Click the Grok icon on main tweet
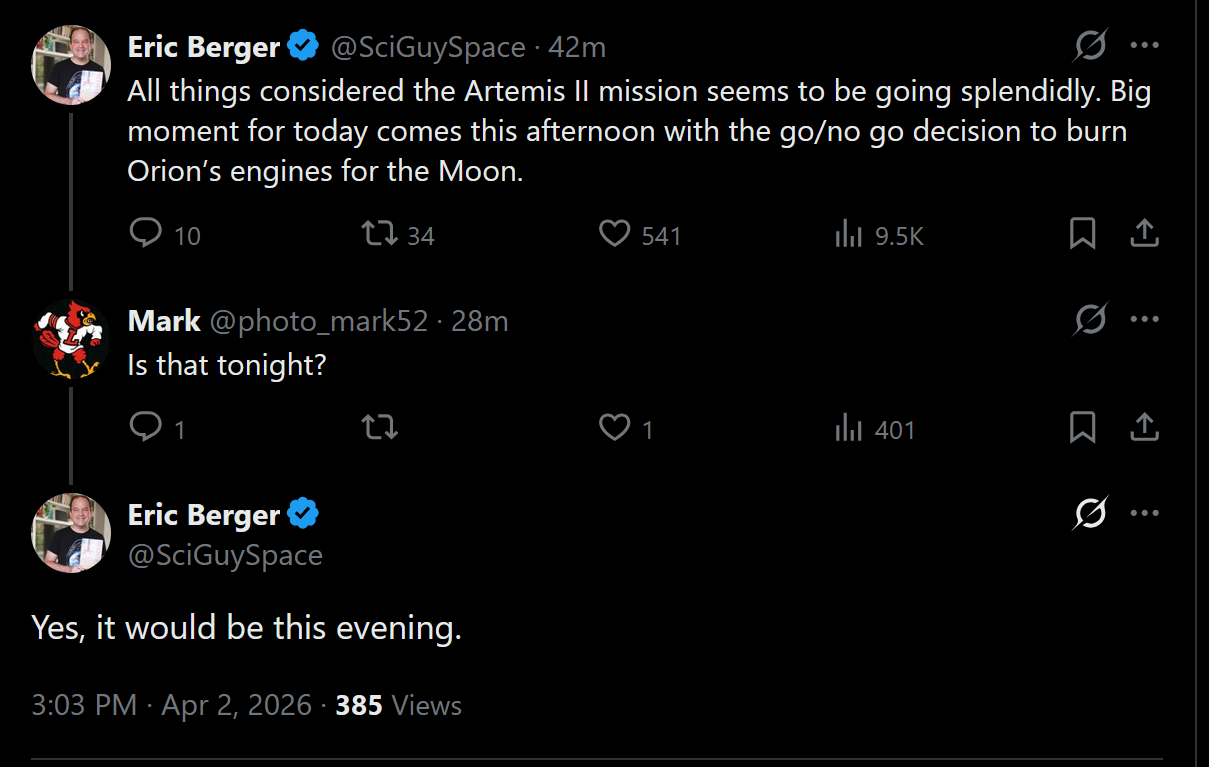 coord(1091,514)
